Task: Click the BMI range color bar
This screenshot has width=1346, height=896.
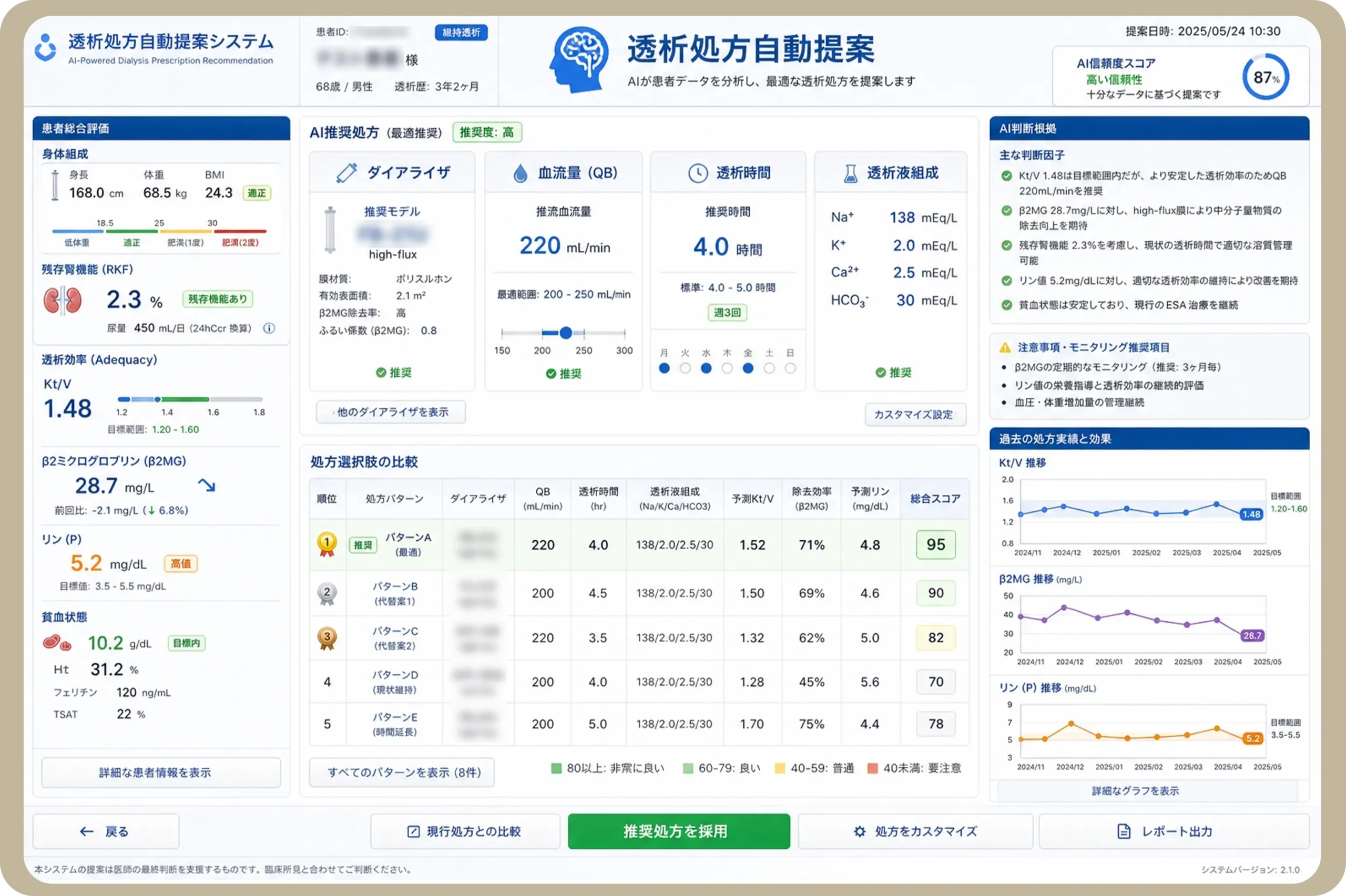Action: click(x=159, y=231)
